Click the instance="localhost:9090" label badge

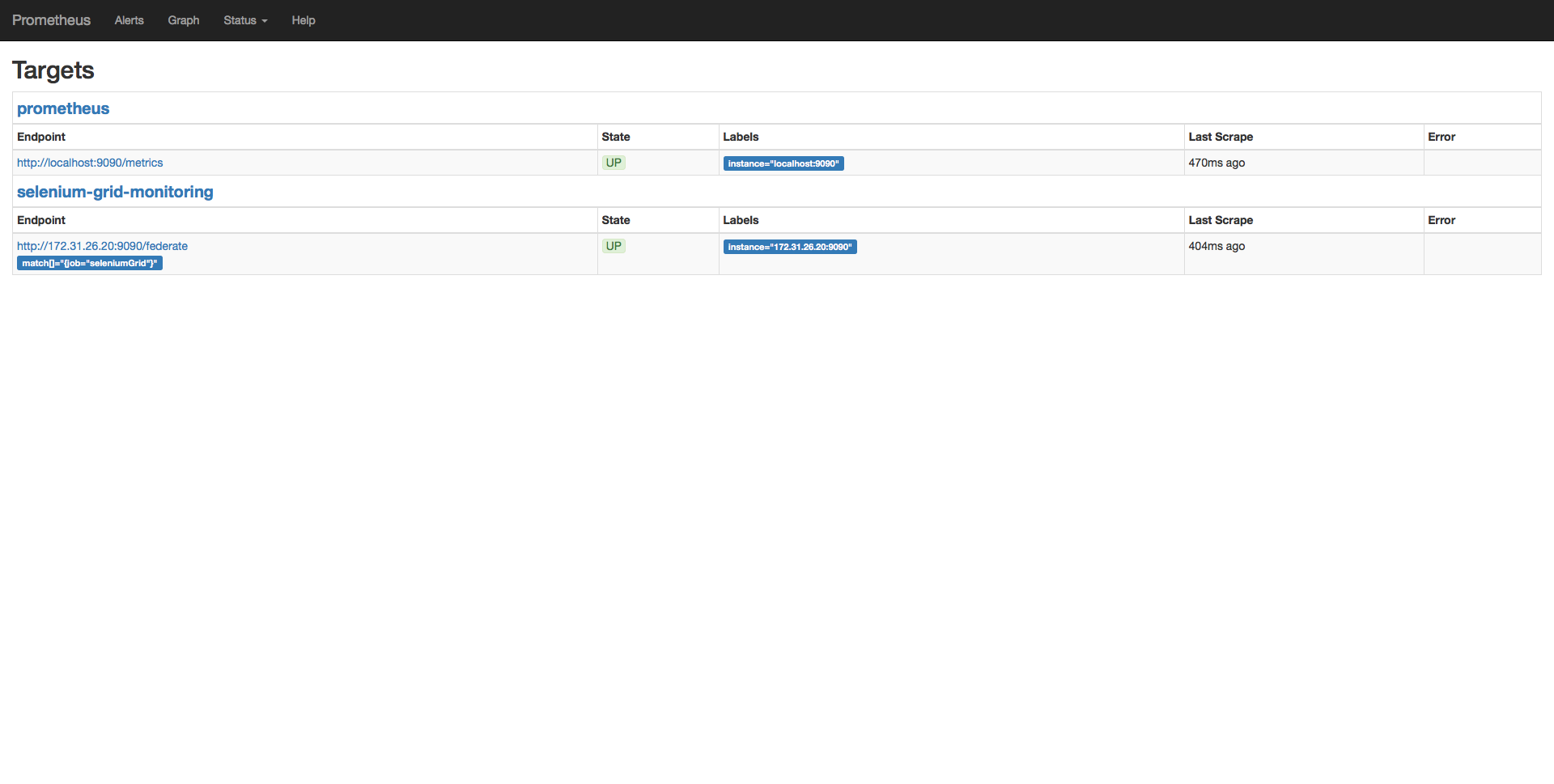point(783,163)
